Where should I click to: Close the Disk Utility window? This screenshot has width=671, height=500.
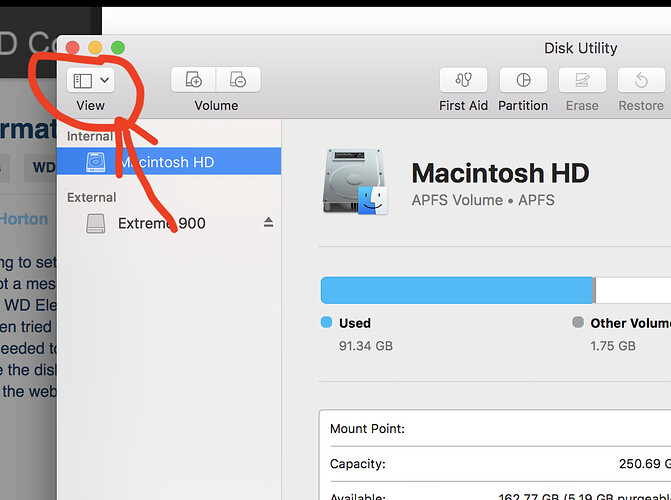pyautogui.click(x=72, y=47)
